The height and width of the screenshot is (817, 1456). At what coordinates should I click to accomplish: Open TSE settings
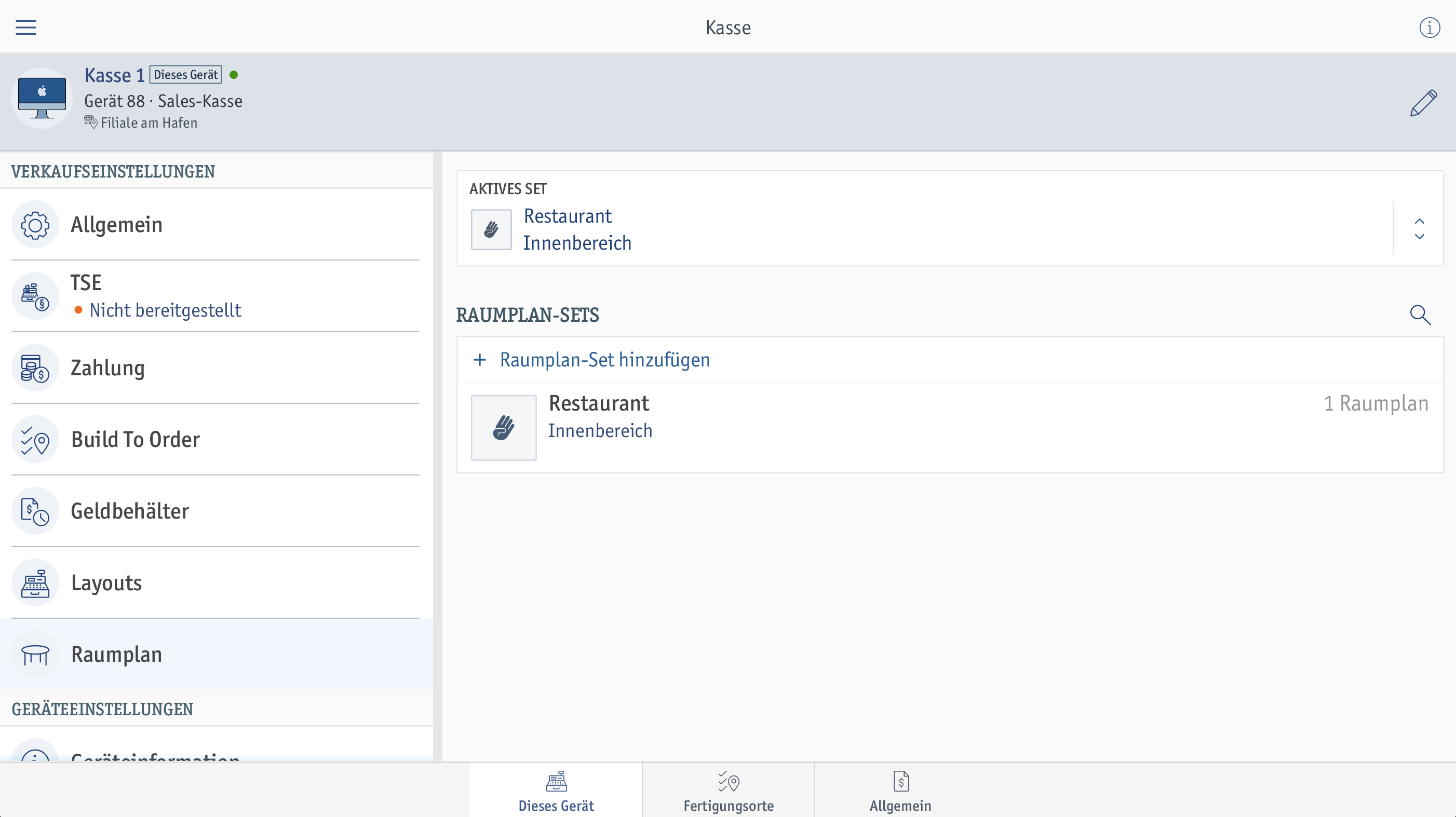pos(215,296)
